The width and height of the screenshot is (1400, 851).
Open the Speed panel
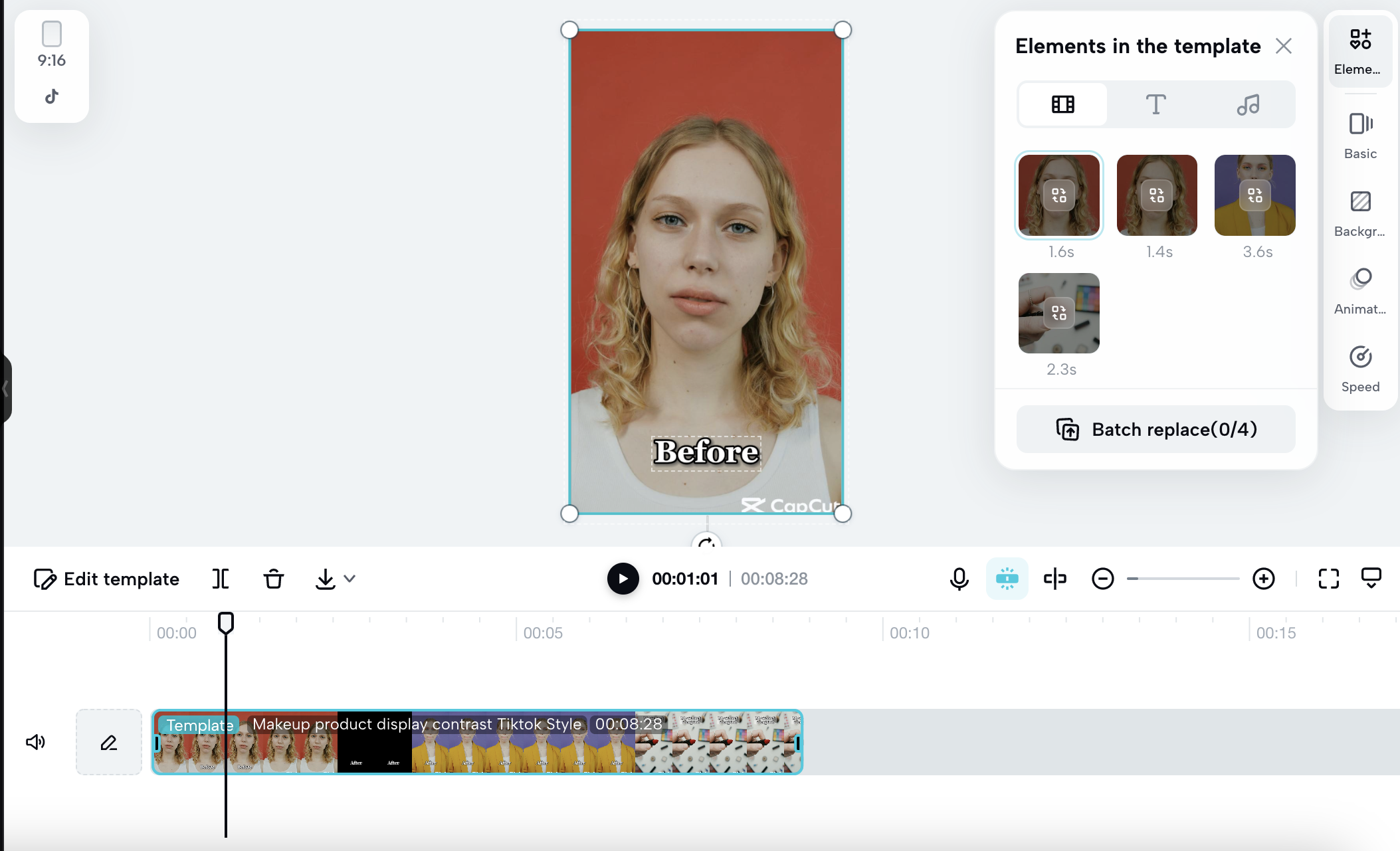[x=1360, y=369]
